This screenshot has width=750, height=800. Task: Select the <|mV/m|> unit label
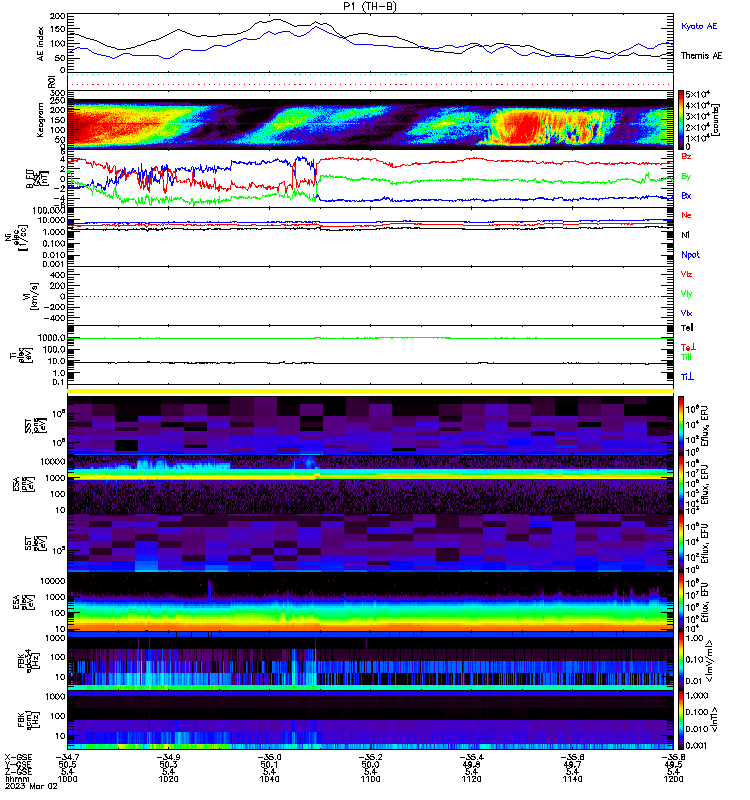pyautogui.click(x=709, y=662)
